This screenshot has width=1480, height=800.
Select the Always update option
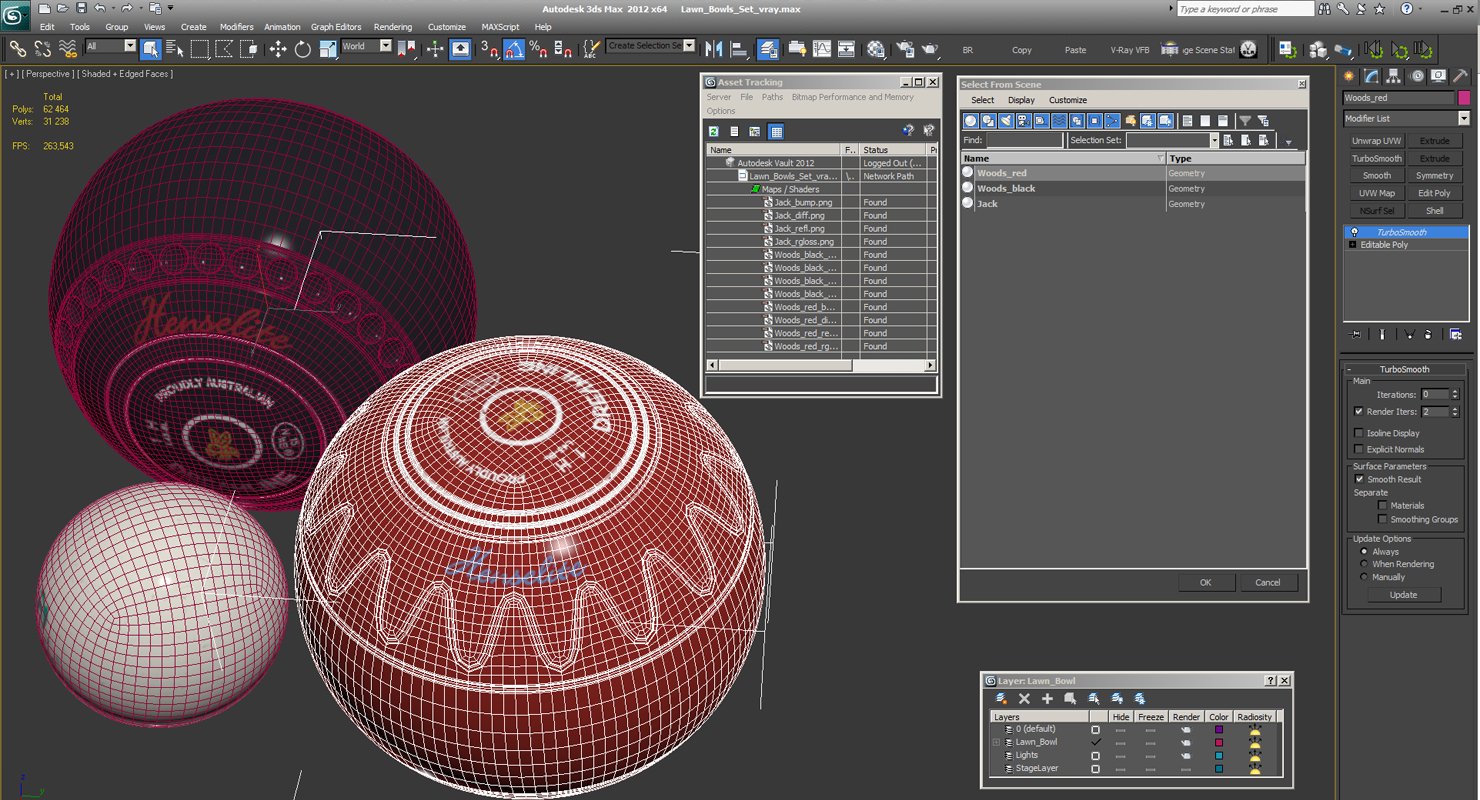(1363, 551)
